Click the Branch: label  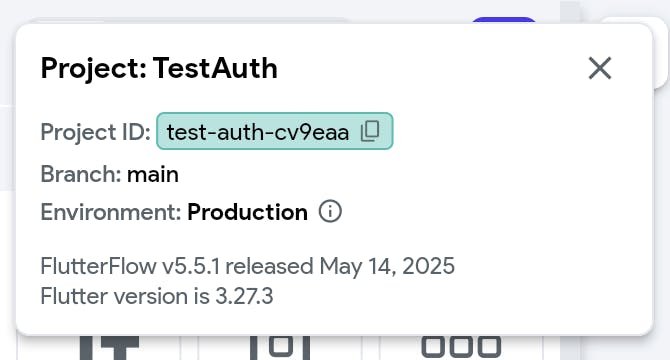coord(81,175)
